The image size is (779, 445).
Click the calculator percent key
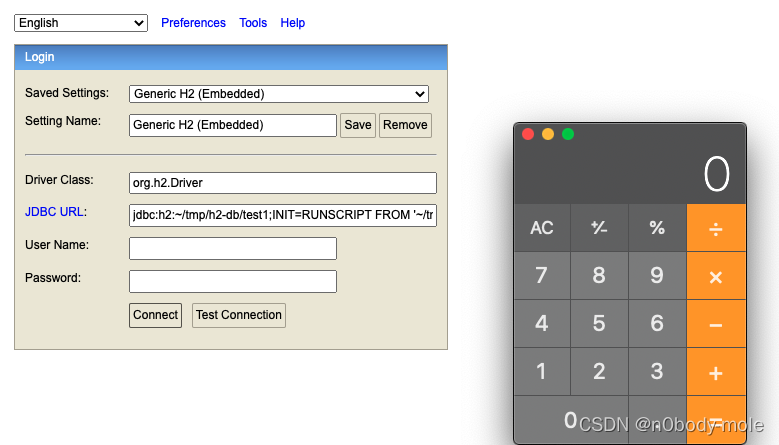point(657,228)
